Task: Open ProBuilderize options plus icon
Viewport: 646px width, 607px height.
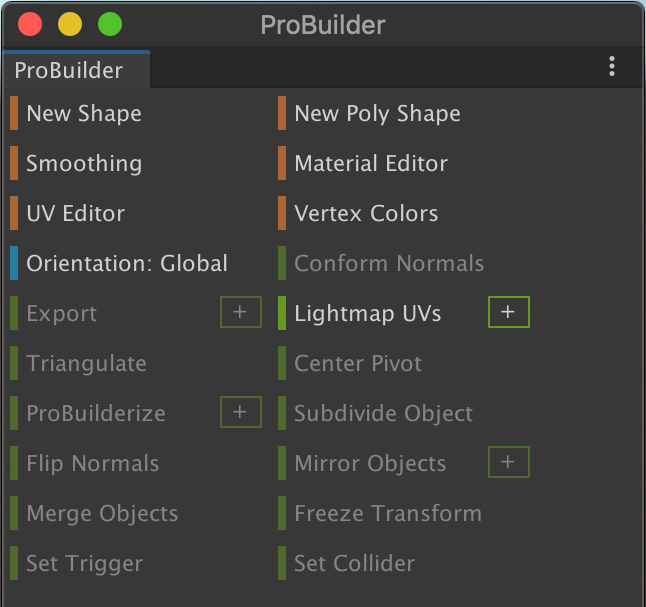Action: [240, 412]
